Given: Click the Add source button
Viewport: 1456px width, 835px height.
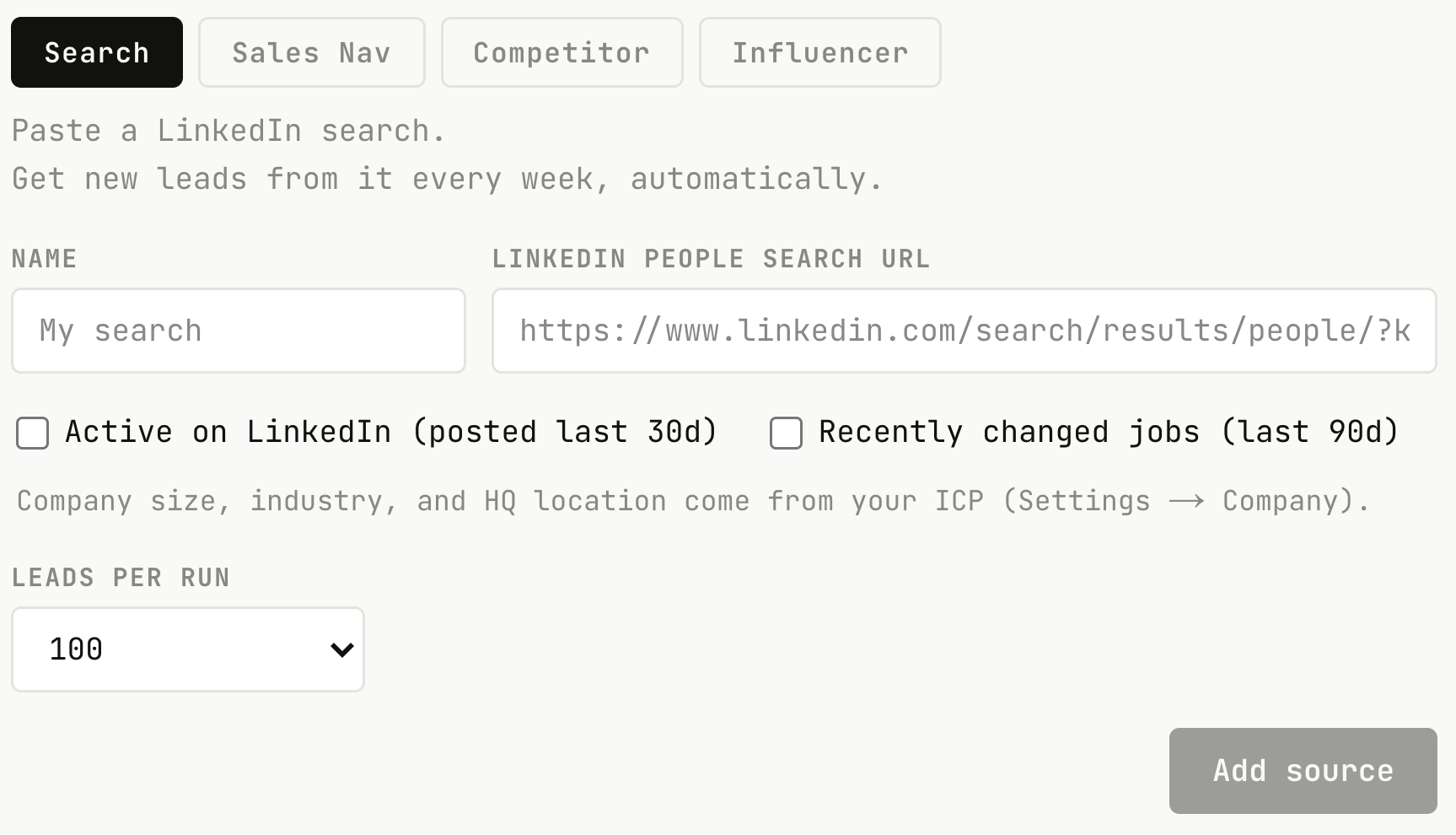Looking at the screenshot, I should (x=1303, y=771).
